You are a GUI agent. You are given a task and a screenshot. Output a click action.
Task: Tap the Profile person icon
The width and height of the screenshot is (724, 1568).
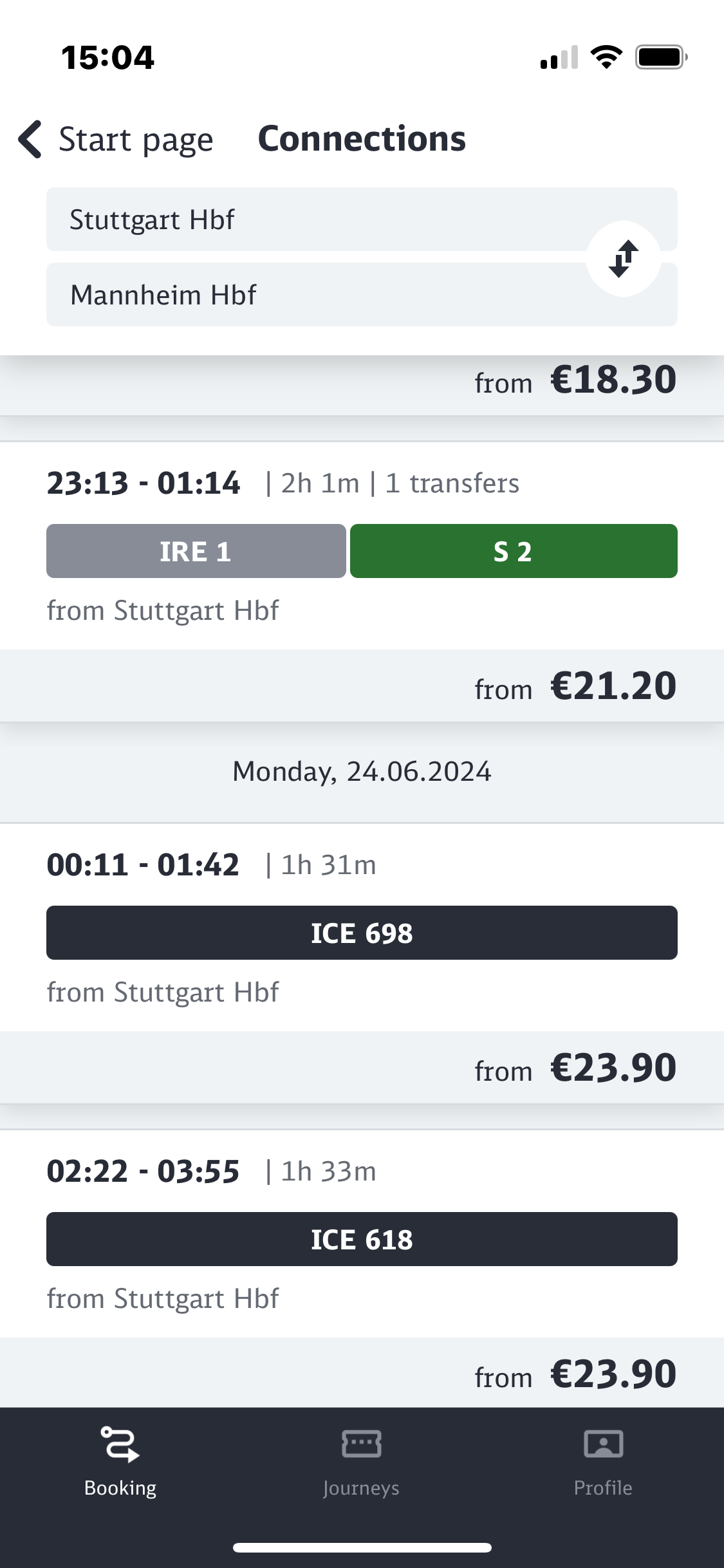[602, 1444]
